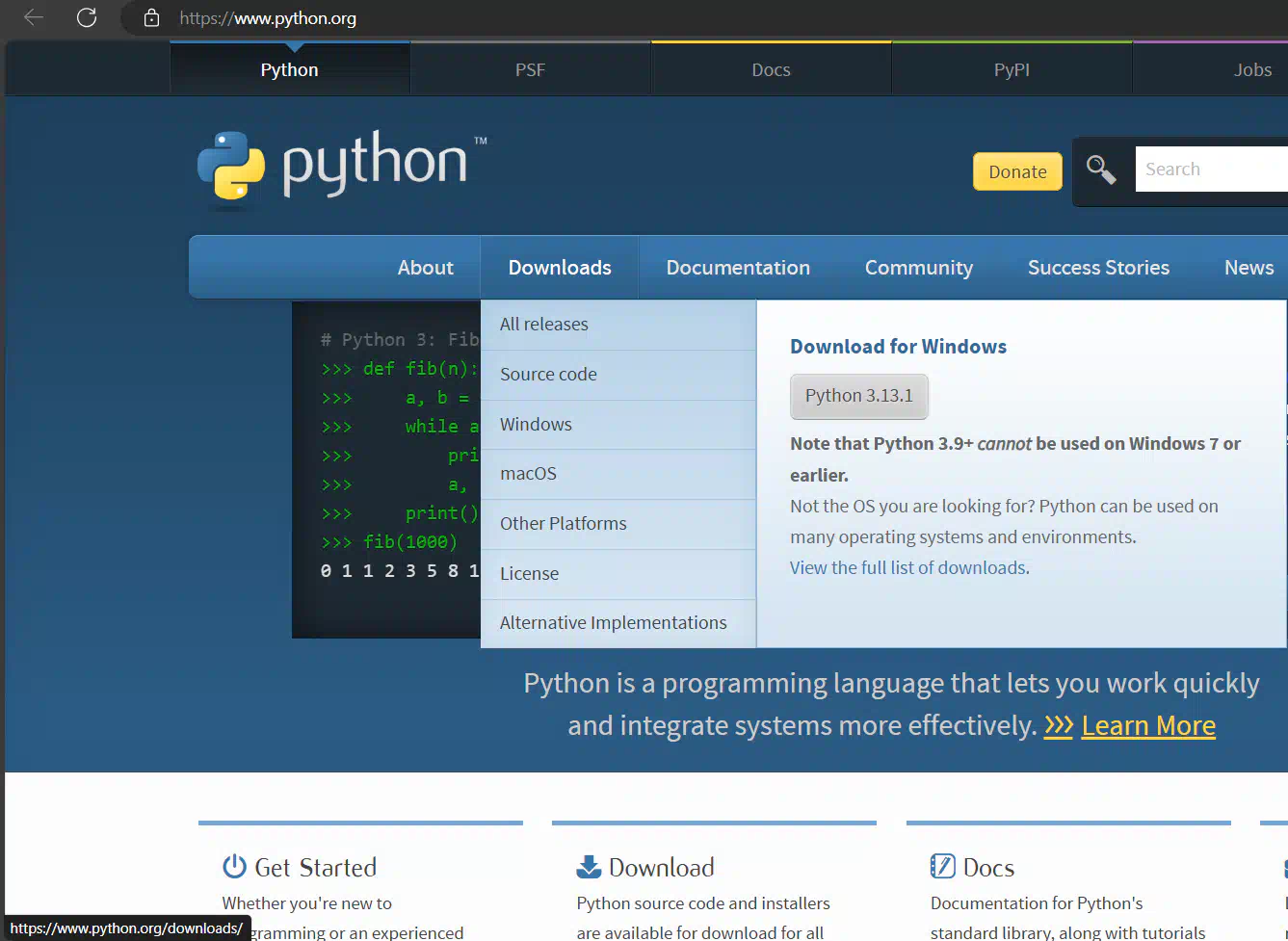Select All releases in Downloads dropdown
Viewport: 1288px width, 941px height.
[618, 325]
